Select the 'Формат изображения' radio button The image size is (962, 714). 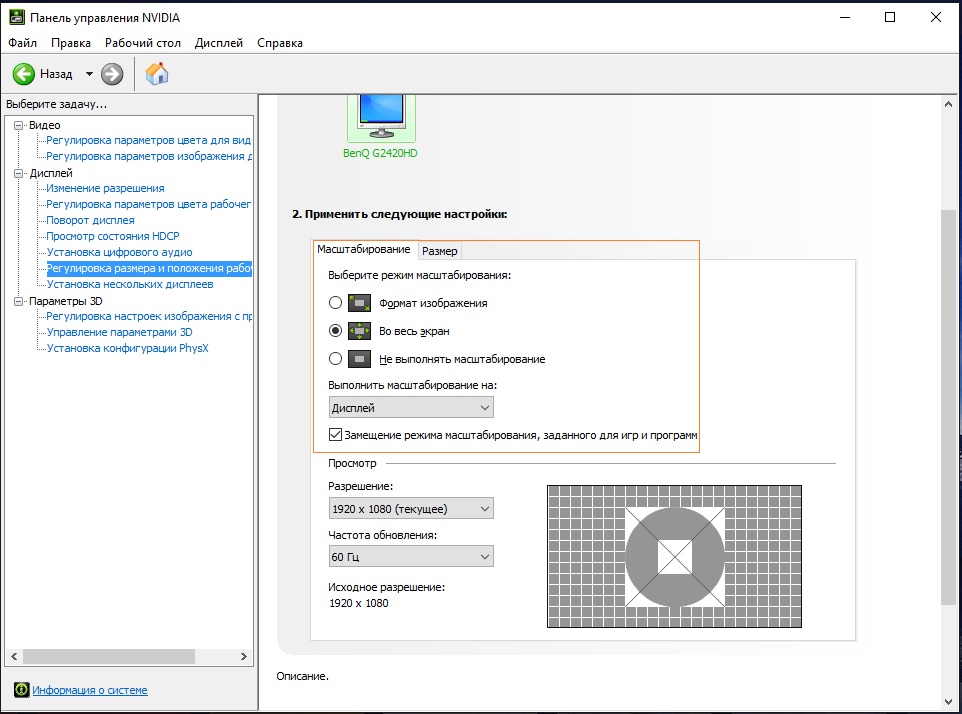(335, 302)
